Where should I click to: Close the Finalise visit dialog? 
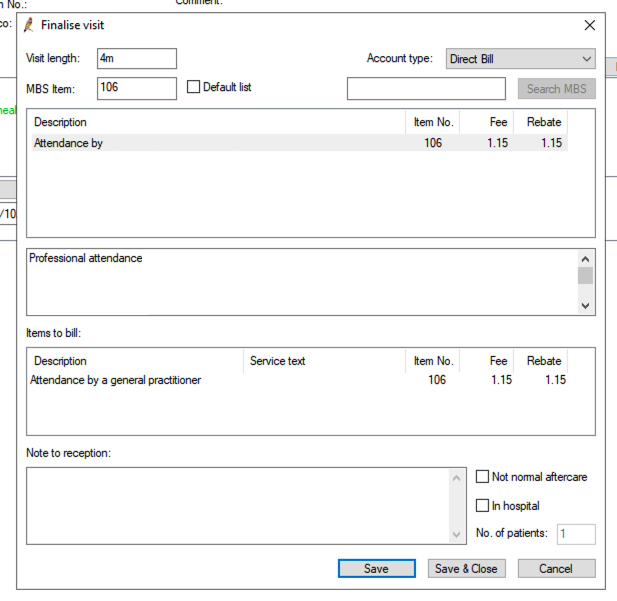tap(589, 25)
